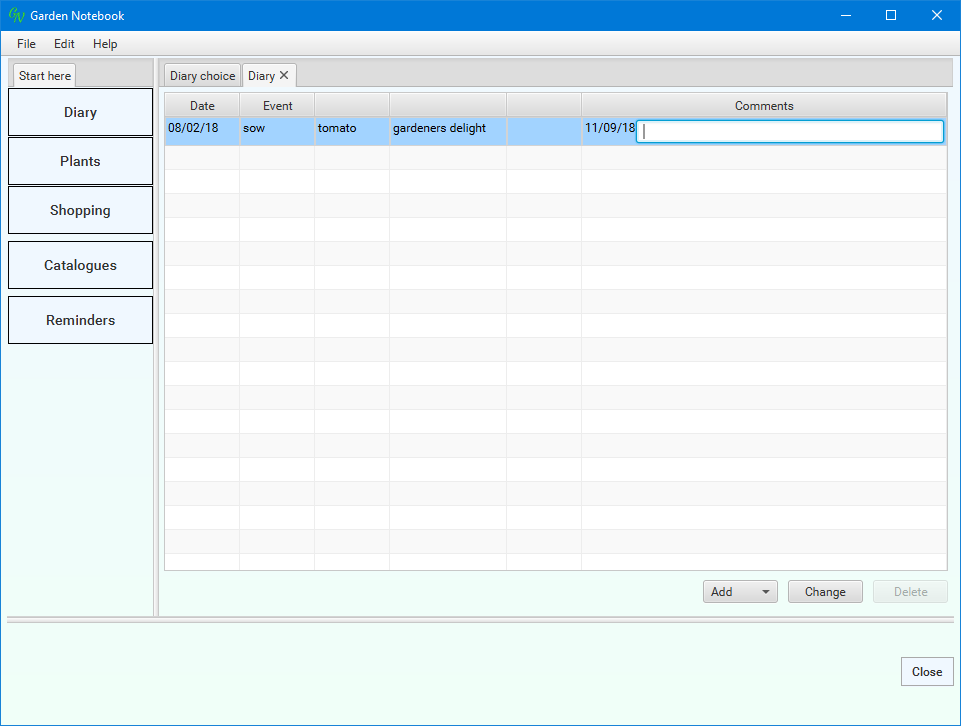Close the Diary tab with its X

tap(284, 75)
